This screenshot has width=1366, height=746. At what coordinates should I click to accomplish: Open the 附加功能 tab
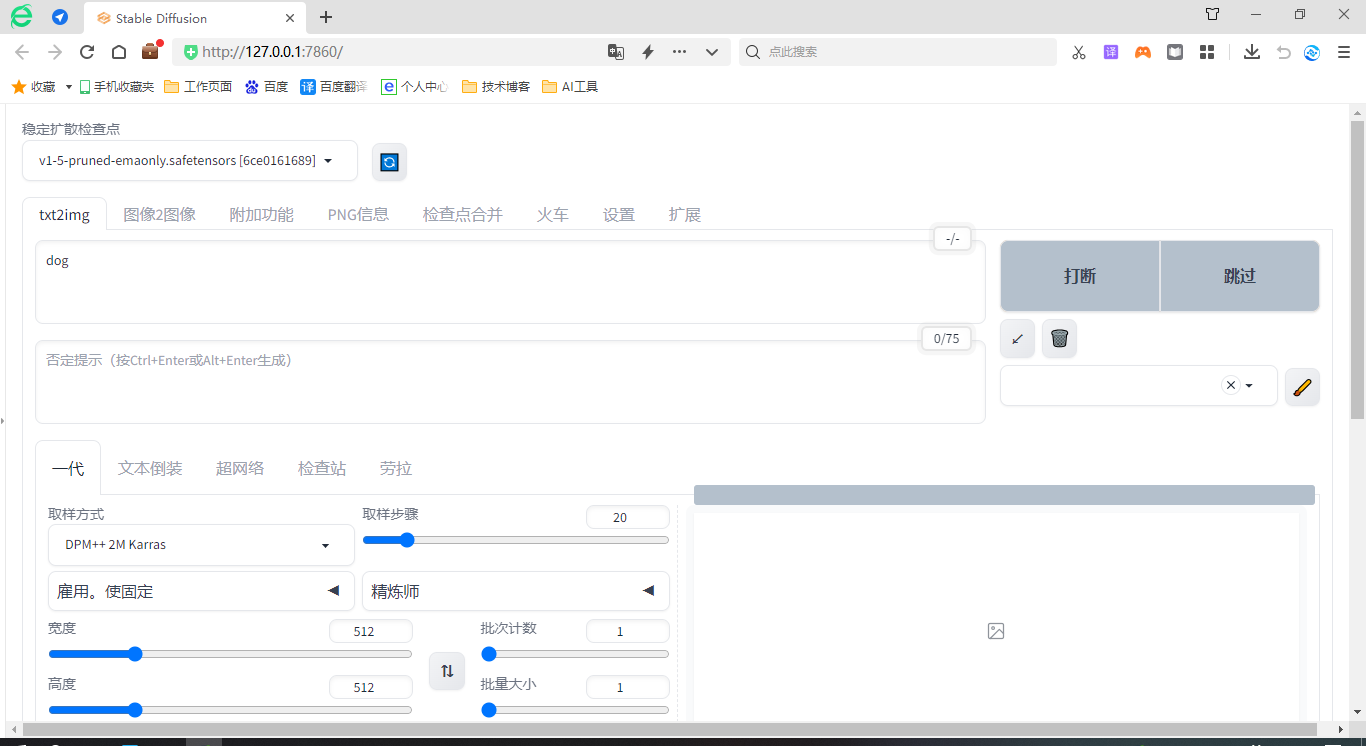262,214
